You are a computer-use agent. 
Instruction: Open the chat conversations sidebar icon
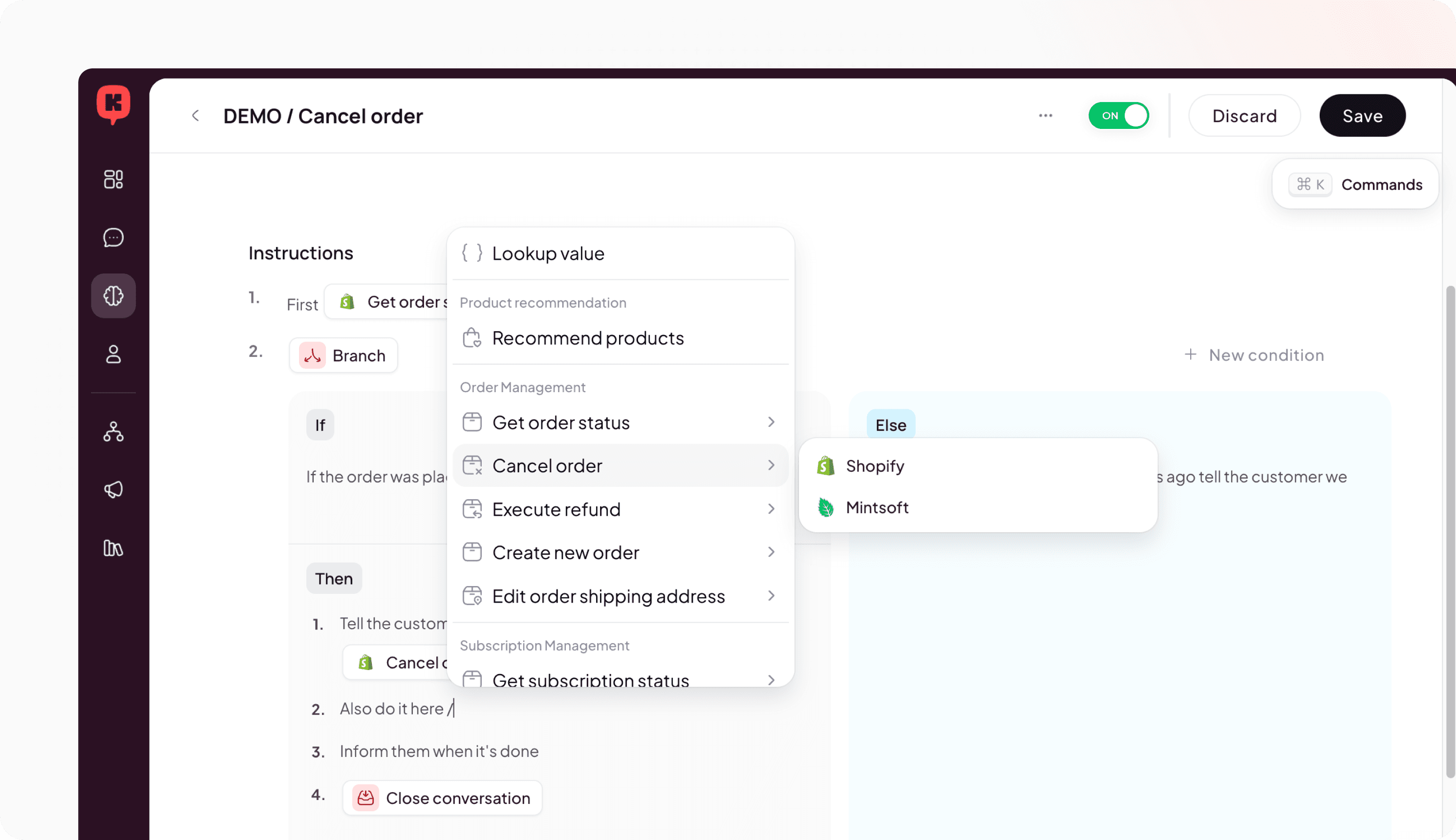click(x=113, y=237)
